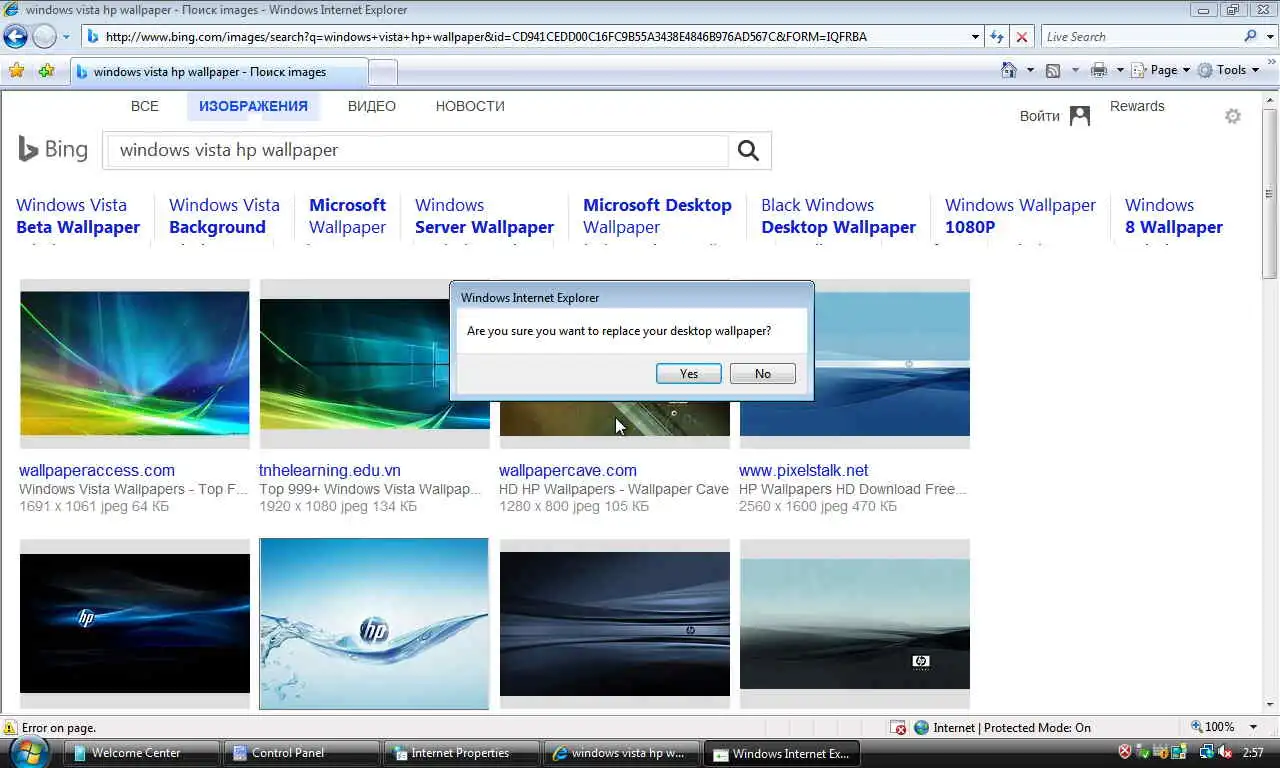Click the browser address bar URL field
The width and height of the screenshot is (1280, 768).
(x=526, y=37)
